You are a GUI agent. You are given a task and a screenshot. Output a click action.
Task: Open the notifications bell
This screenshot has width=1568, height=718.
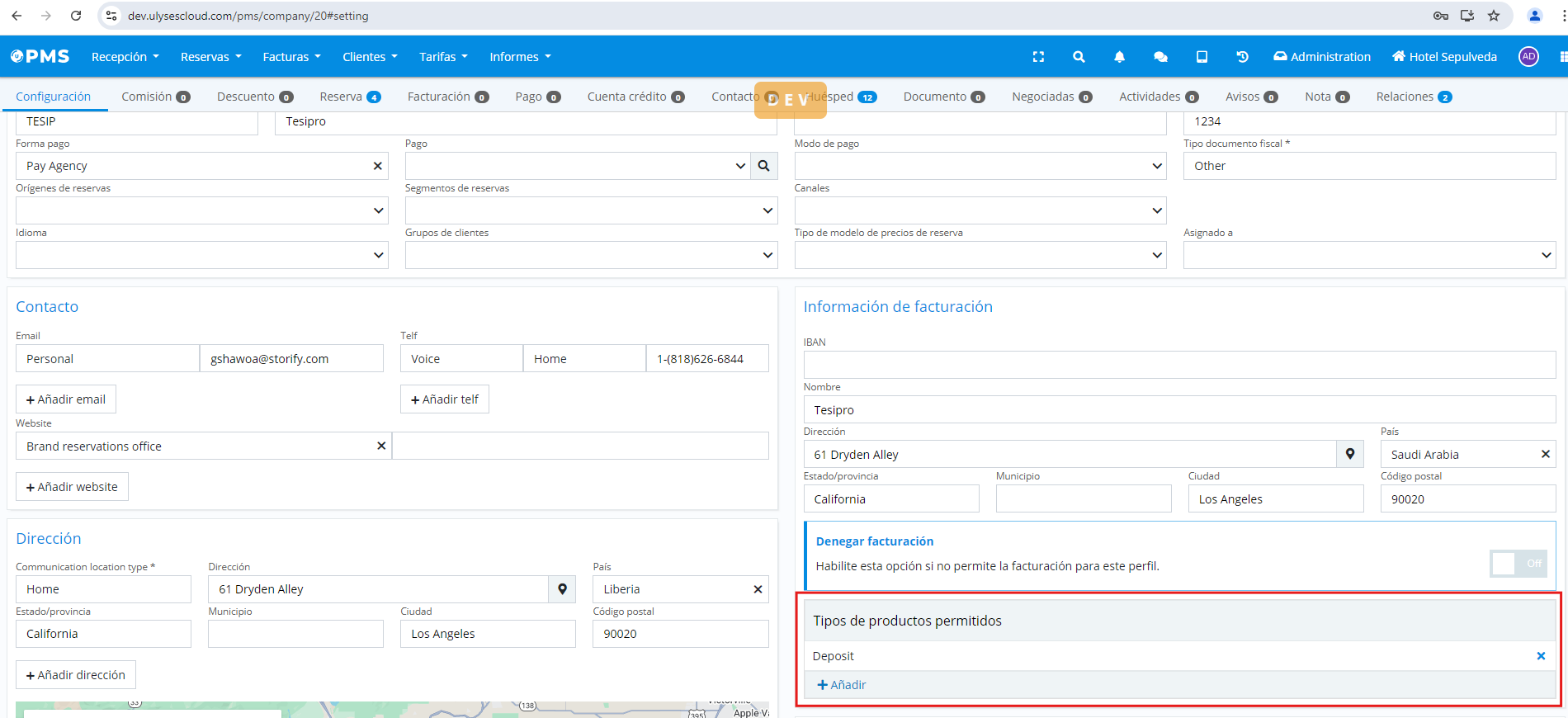tap(1119, 57)
